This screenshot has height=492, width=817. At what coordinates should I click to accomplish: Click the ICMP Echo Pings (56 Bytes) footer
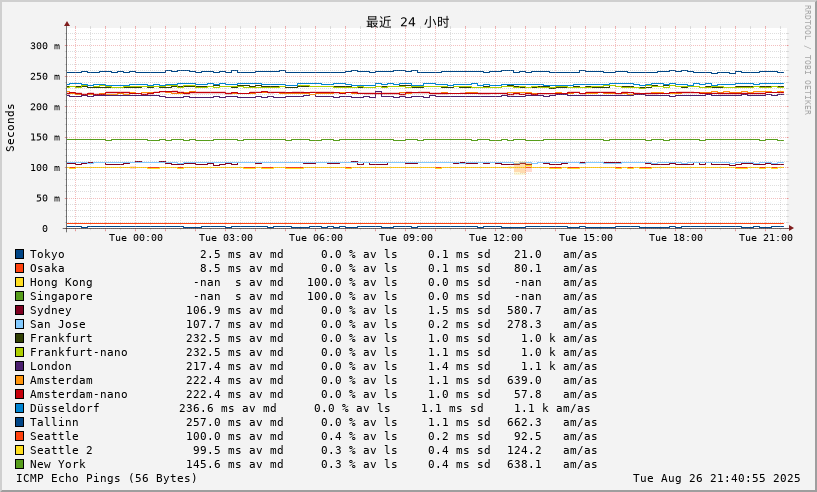(107, 478)
